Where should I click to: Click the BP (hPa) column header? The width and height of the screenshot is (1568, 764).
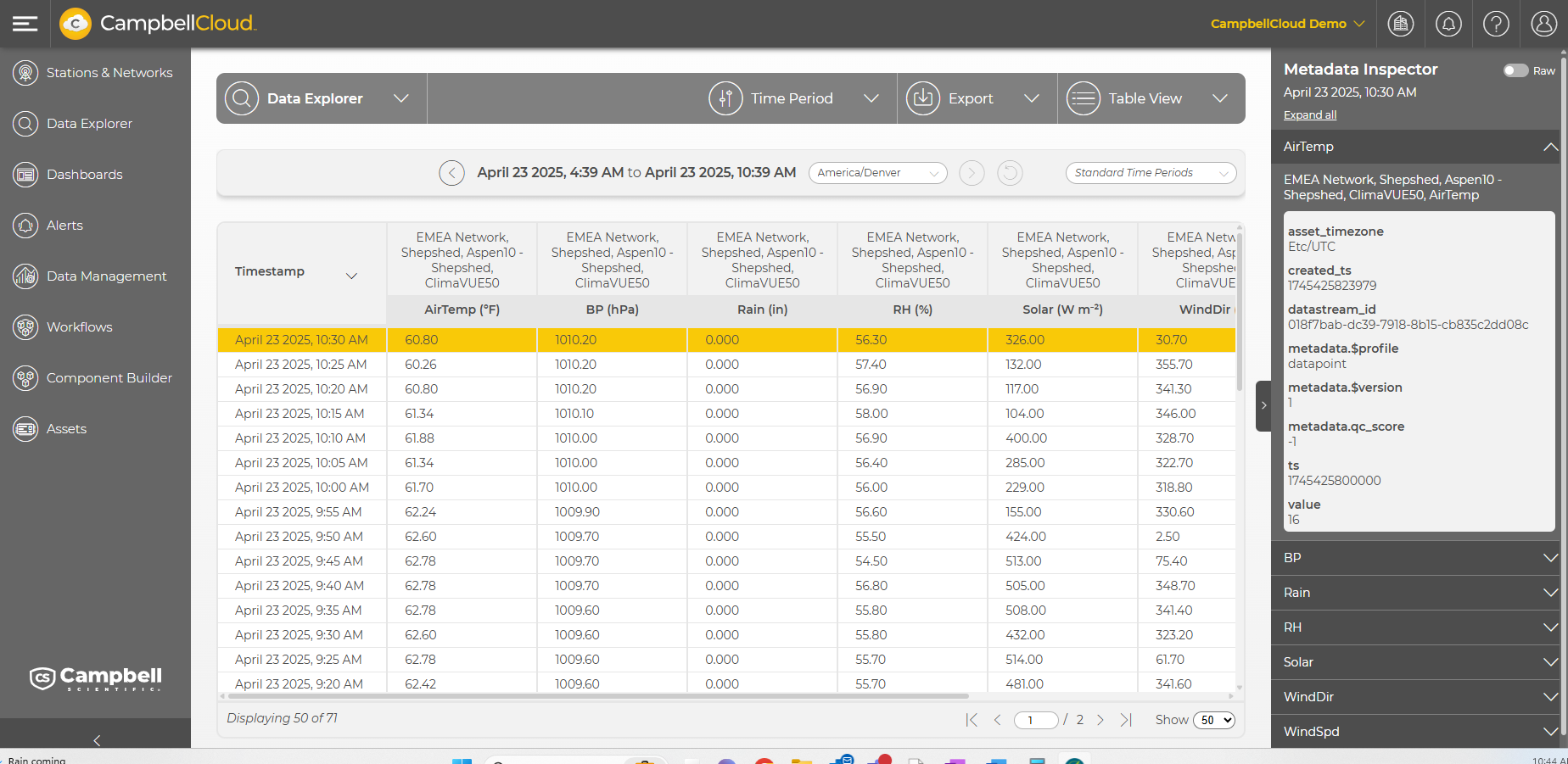[x=613, y=310]
